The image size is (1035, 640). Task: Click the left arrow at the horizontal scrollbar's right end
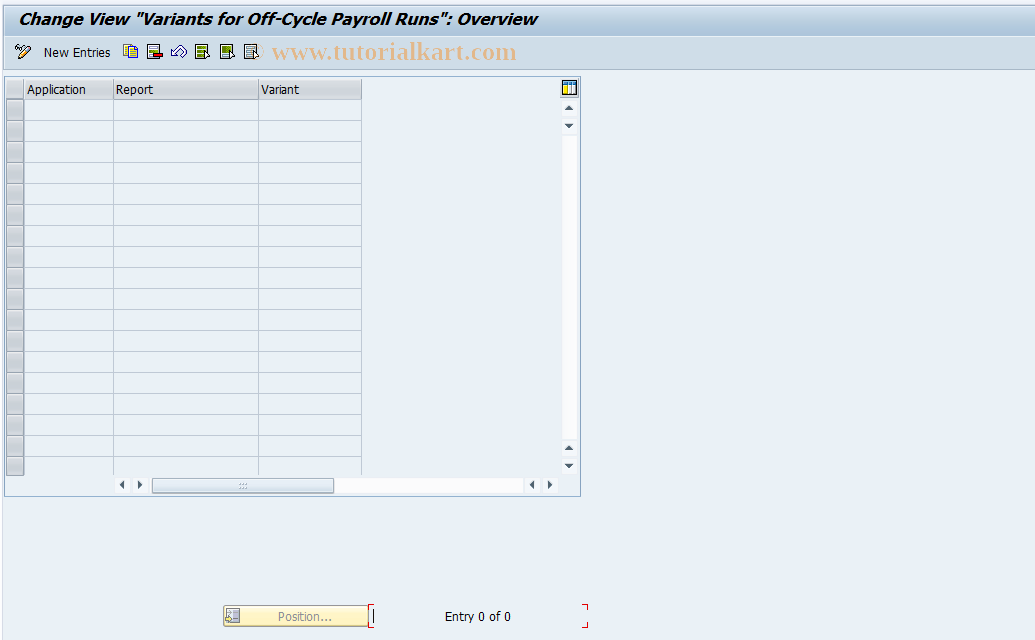coord(532,485)
